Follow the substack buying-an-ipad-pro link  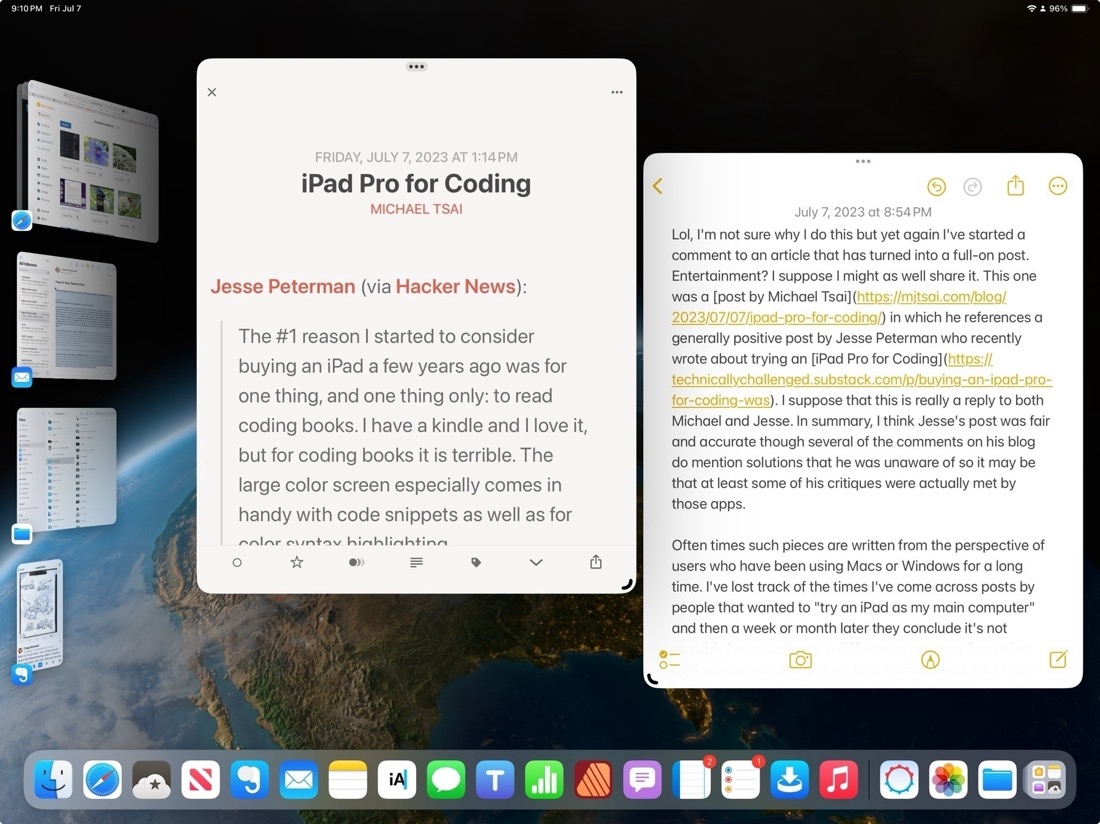click(860, 379)
